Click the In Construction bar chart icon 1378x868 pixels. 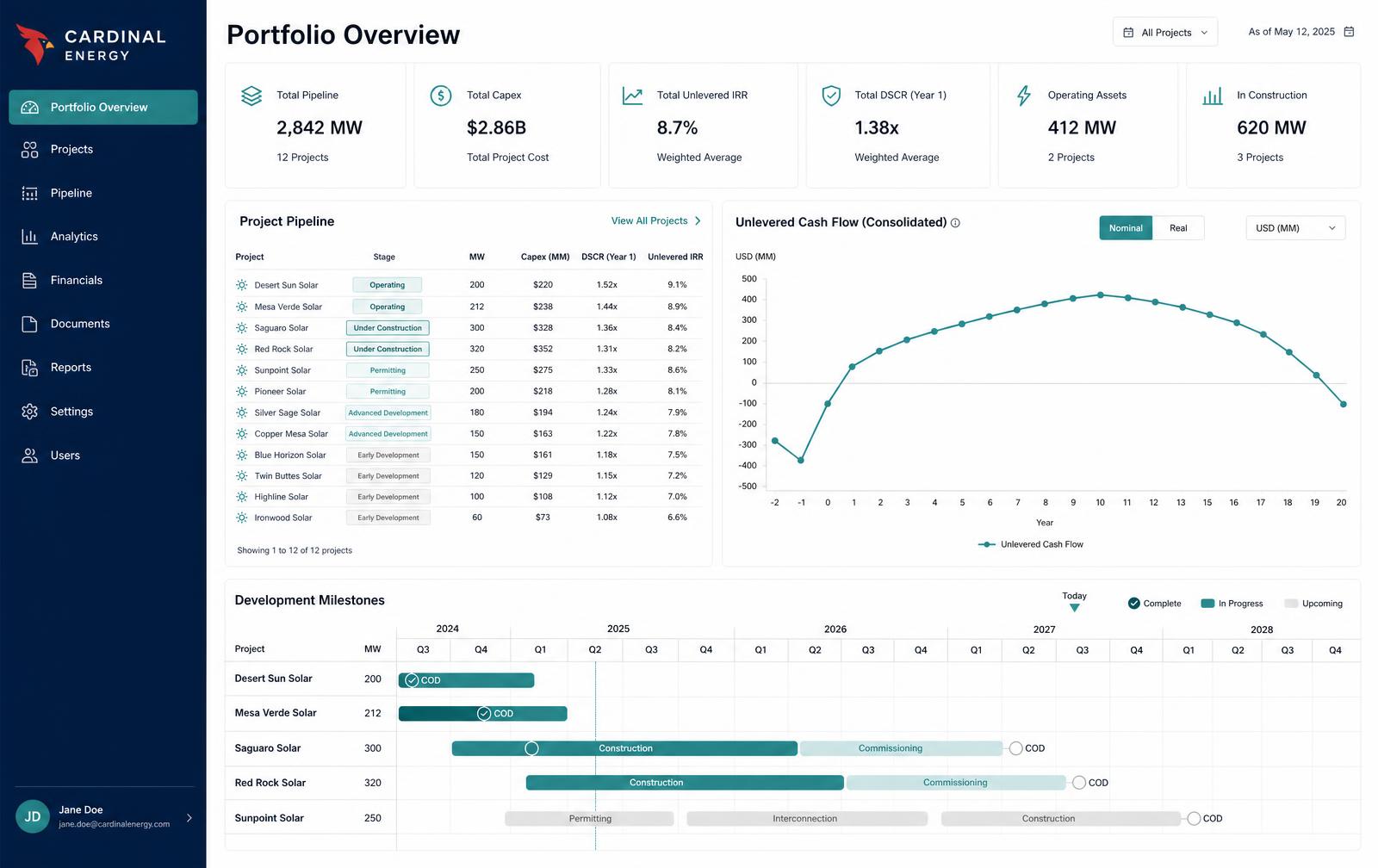coord(1213,96)
